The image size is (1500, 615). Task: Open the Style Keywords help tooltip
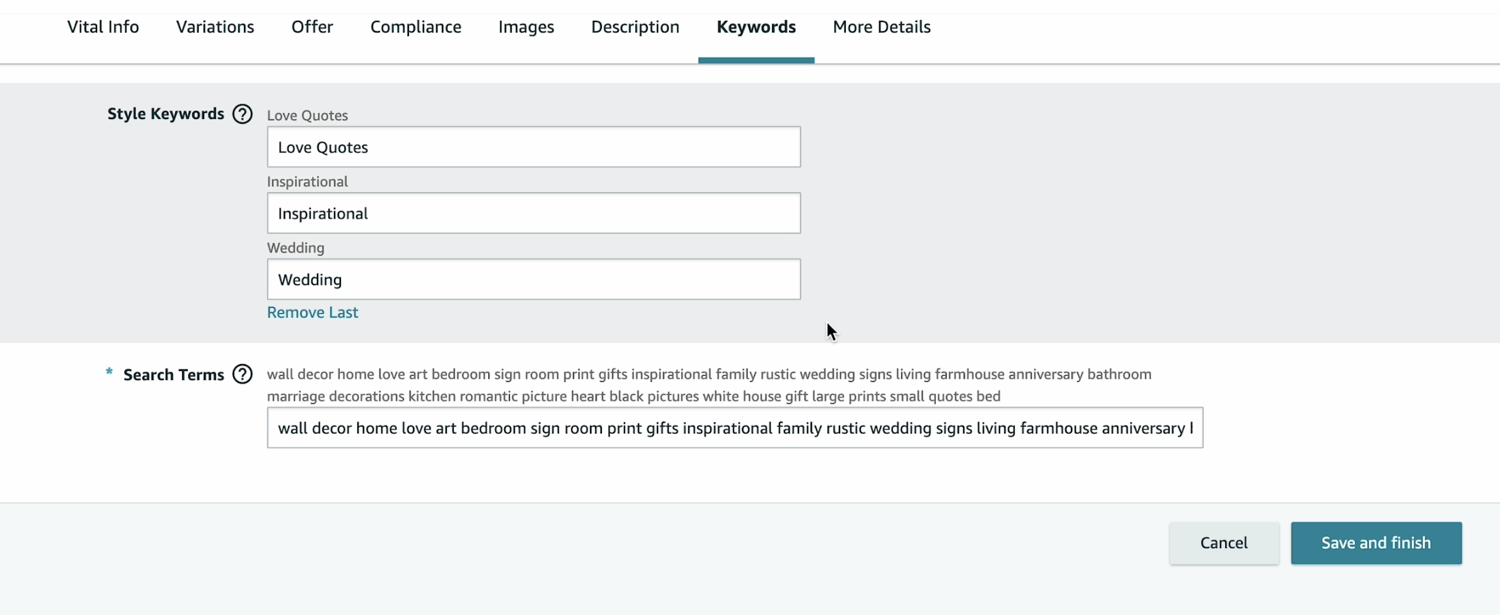pyautogui.click(x=242, y=113)
